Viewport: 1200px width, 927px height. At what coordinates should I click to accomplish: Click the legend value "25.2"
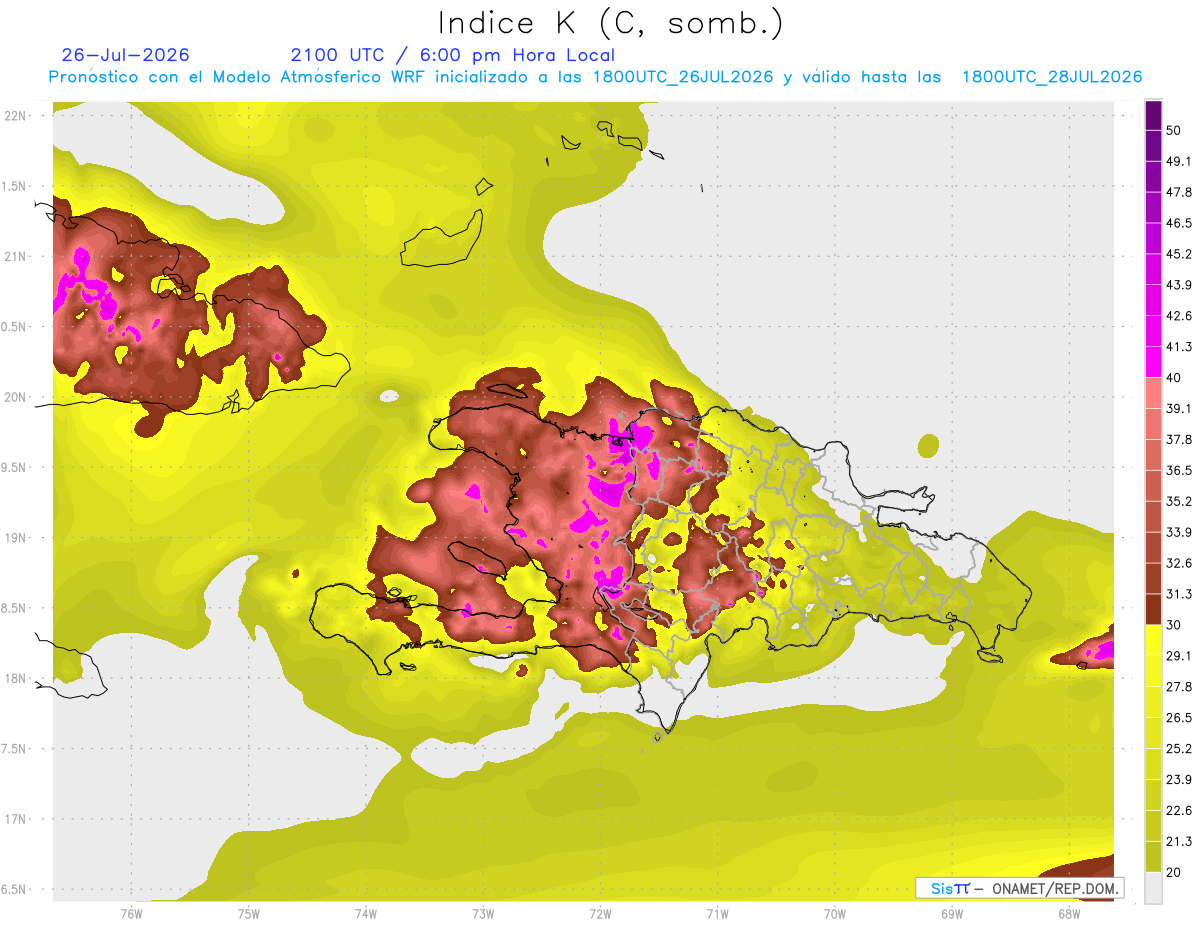(x=1179, y=749)
